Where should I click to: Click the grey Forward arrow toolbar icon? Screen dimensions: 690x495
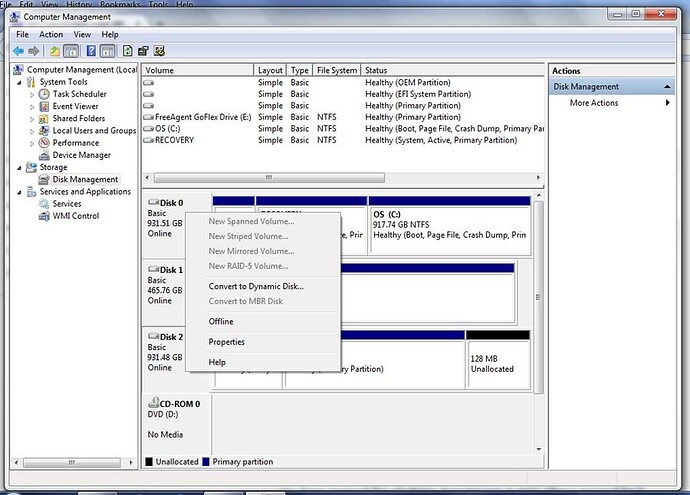[x=33, y=51]
